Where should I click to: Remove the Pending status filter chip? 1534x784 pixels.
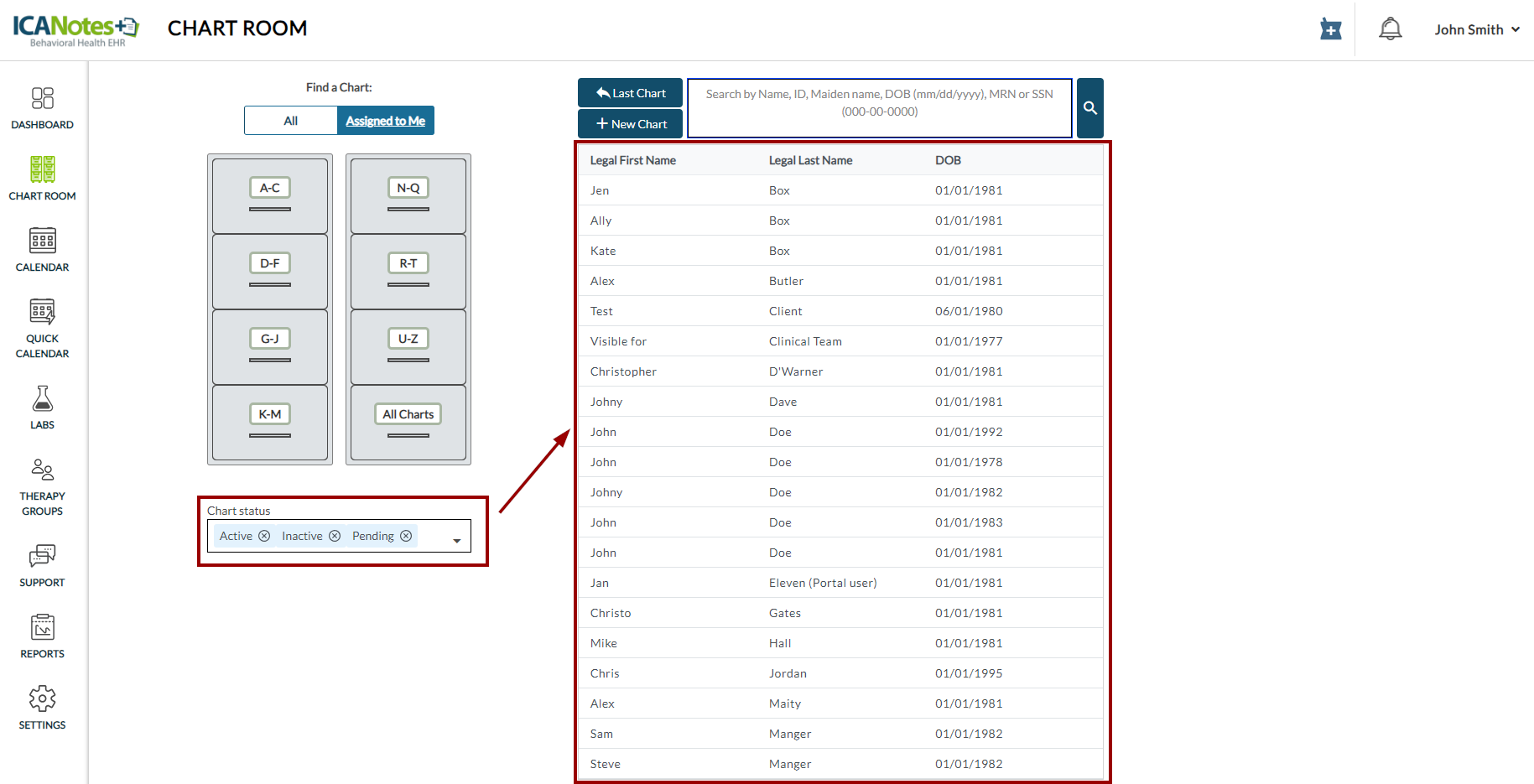coord(406,537)
